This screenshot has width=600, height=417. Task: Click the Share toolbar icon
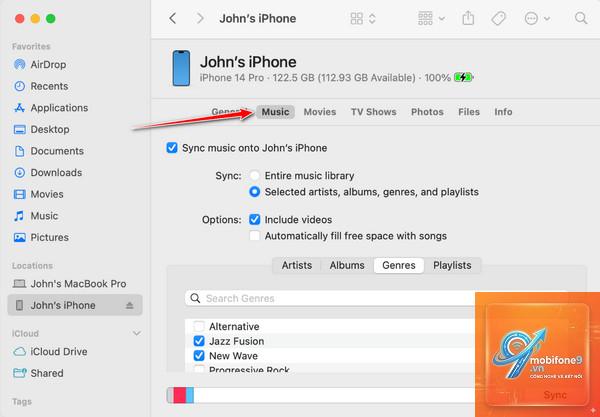[x=468, y=18]
